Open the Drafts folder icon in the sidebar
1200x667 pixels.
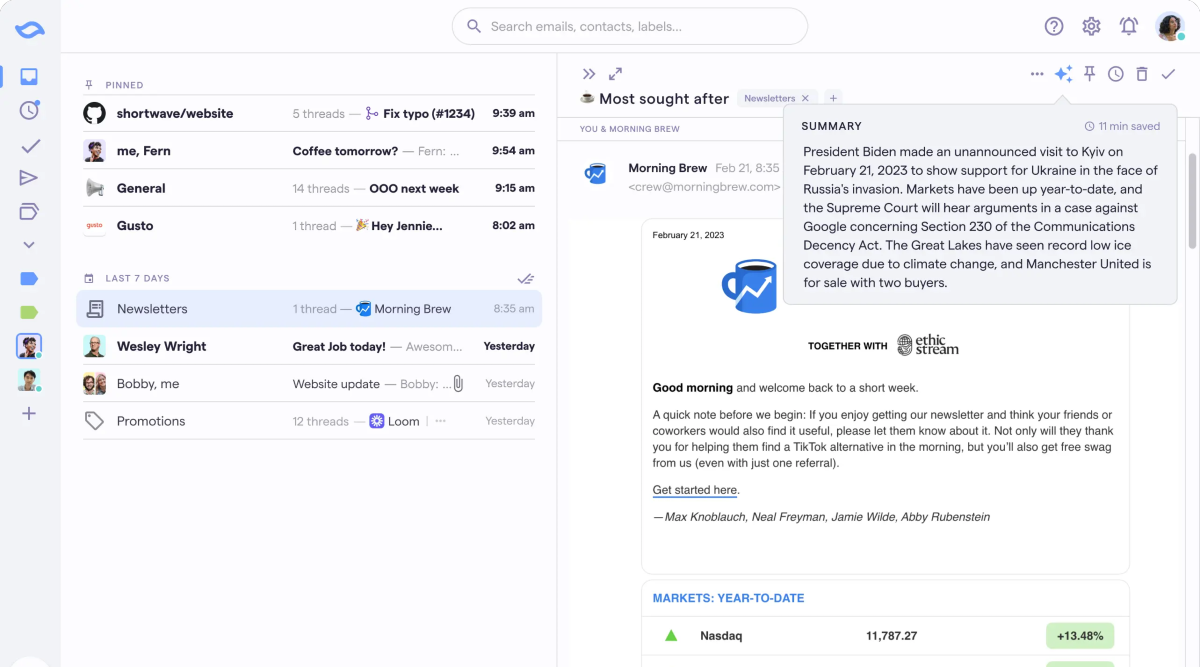pos(29,211)
